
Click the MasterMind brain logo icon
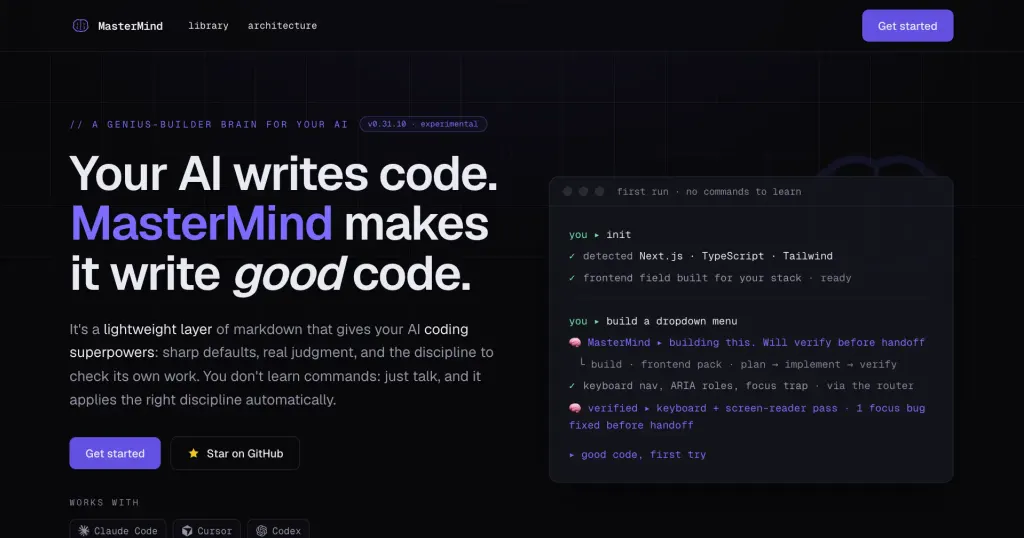[80, 25]
